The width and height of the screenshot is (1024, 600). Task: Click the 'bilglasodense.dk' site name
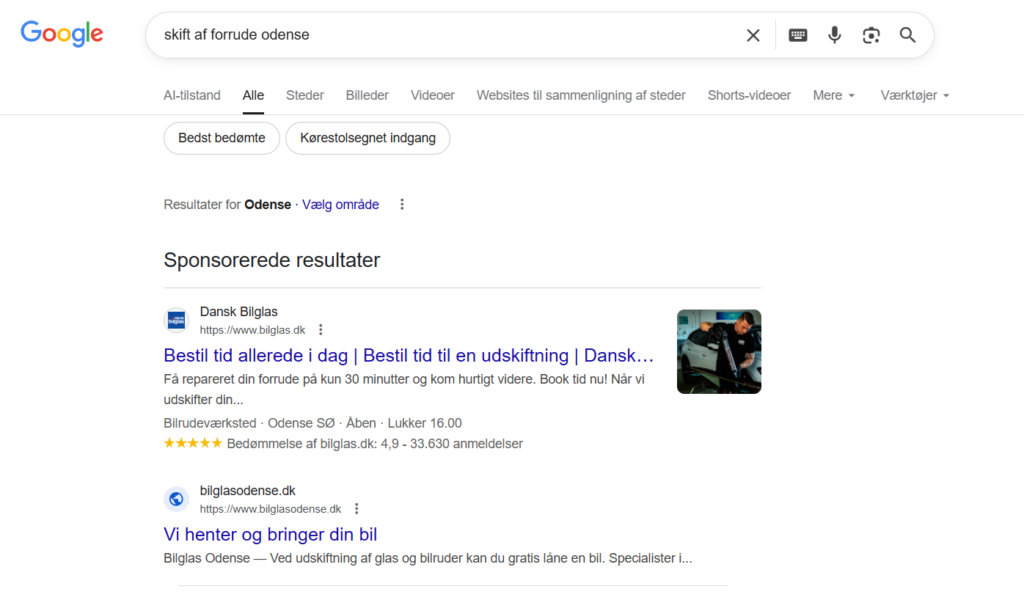(248, 491)
